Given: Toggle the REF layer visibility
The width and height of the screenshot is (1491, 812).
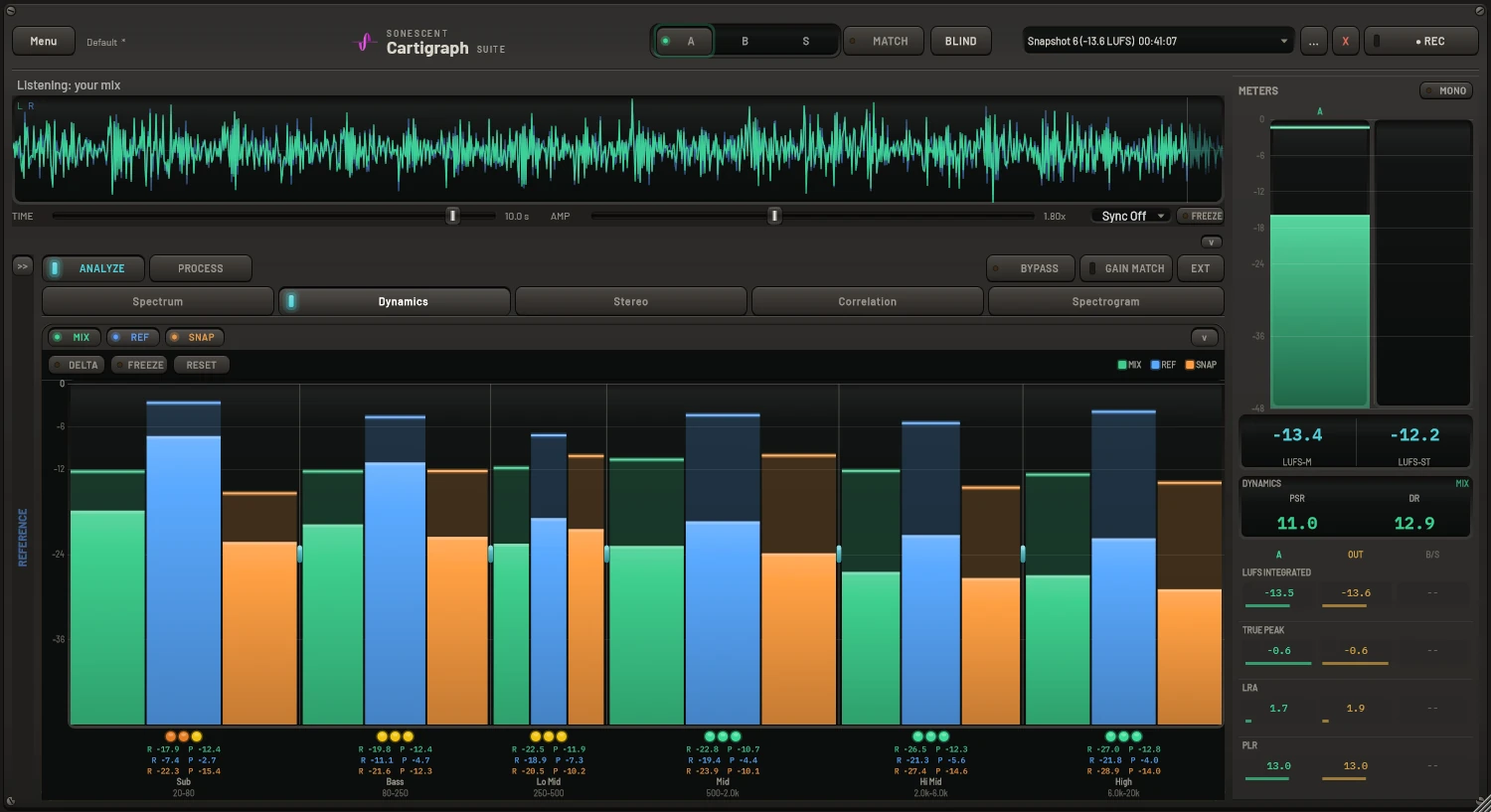Looking at the screenshot, I should pyautogui.click(x=132, y=337).
